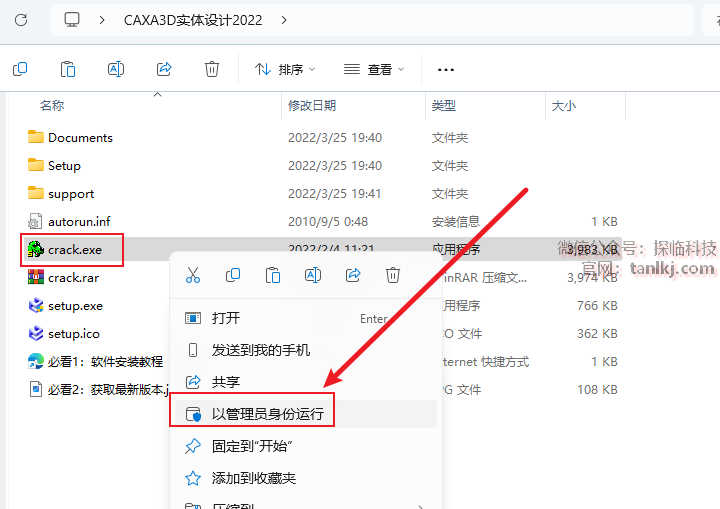The image size is (720, 509).
Task: Click the Paste icon in context menu
Action: 273,275
